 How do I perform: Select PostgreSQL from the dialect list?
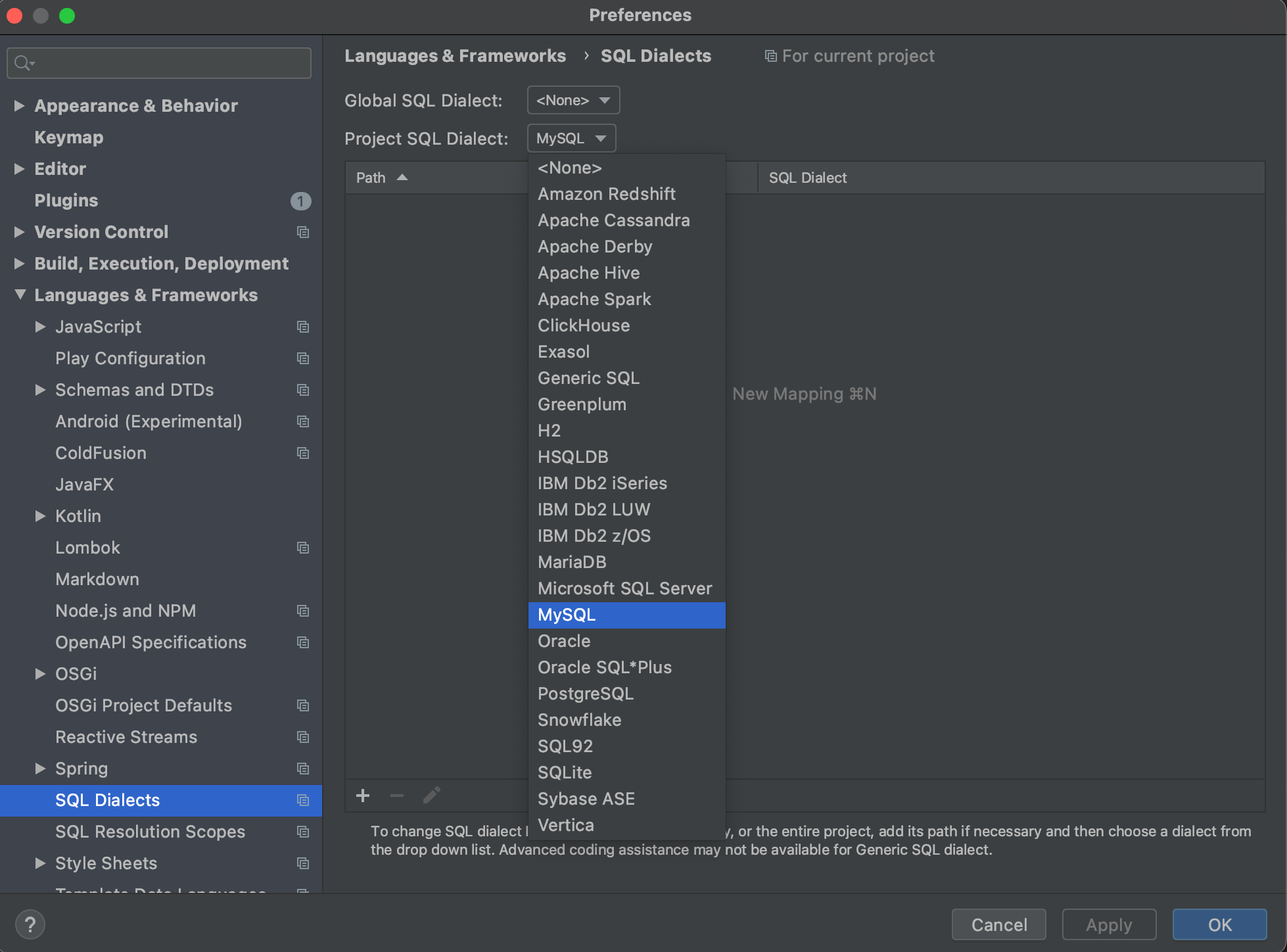[x=585, y=694]
